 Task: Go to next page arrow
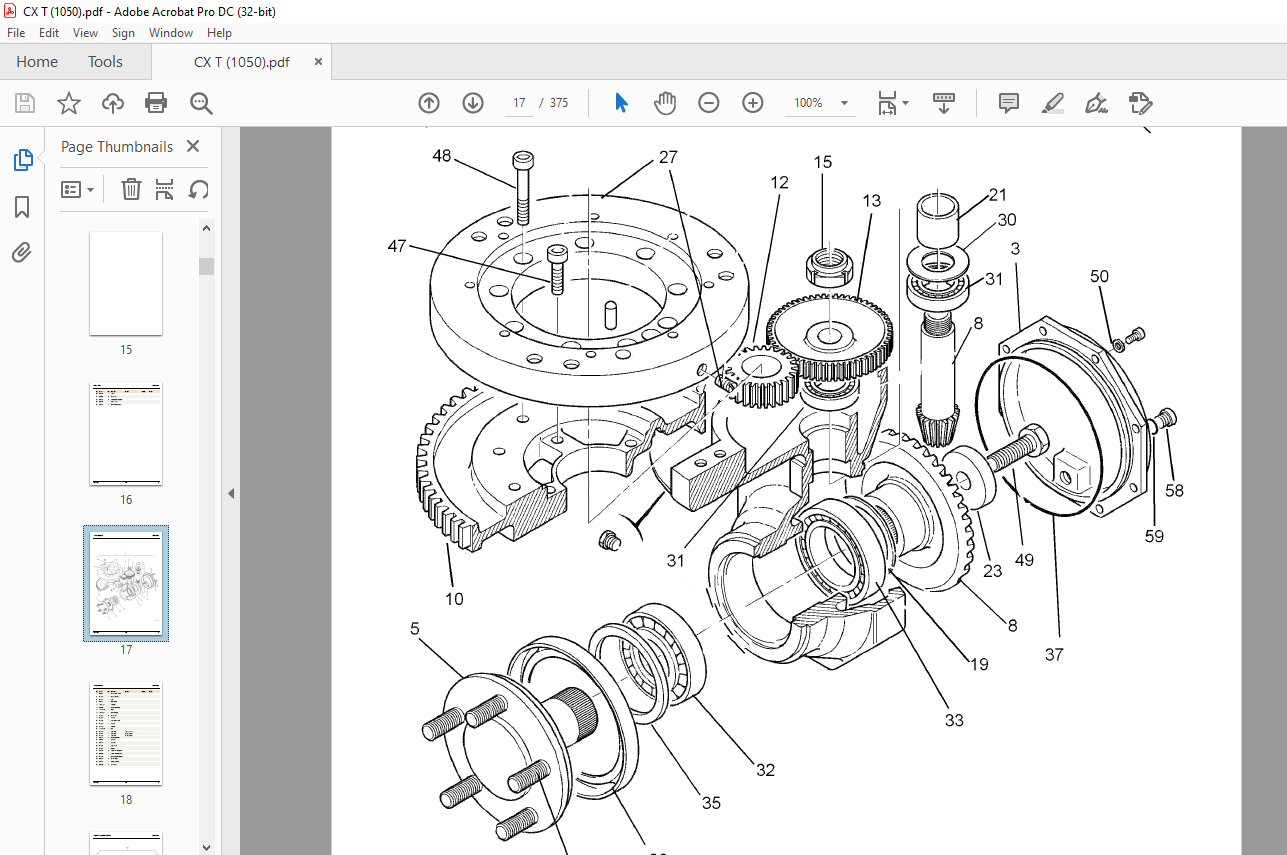(x=473, y=103)
